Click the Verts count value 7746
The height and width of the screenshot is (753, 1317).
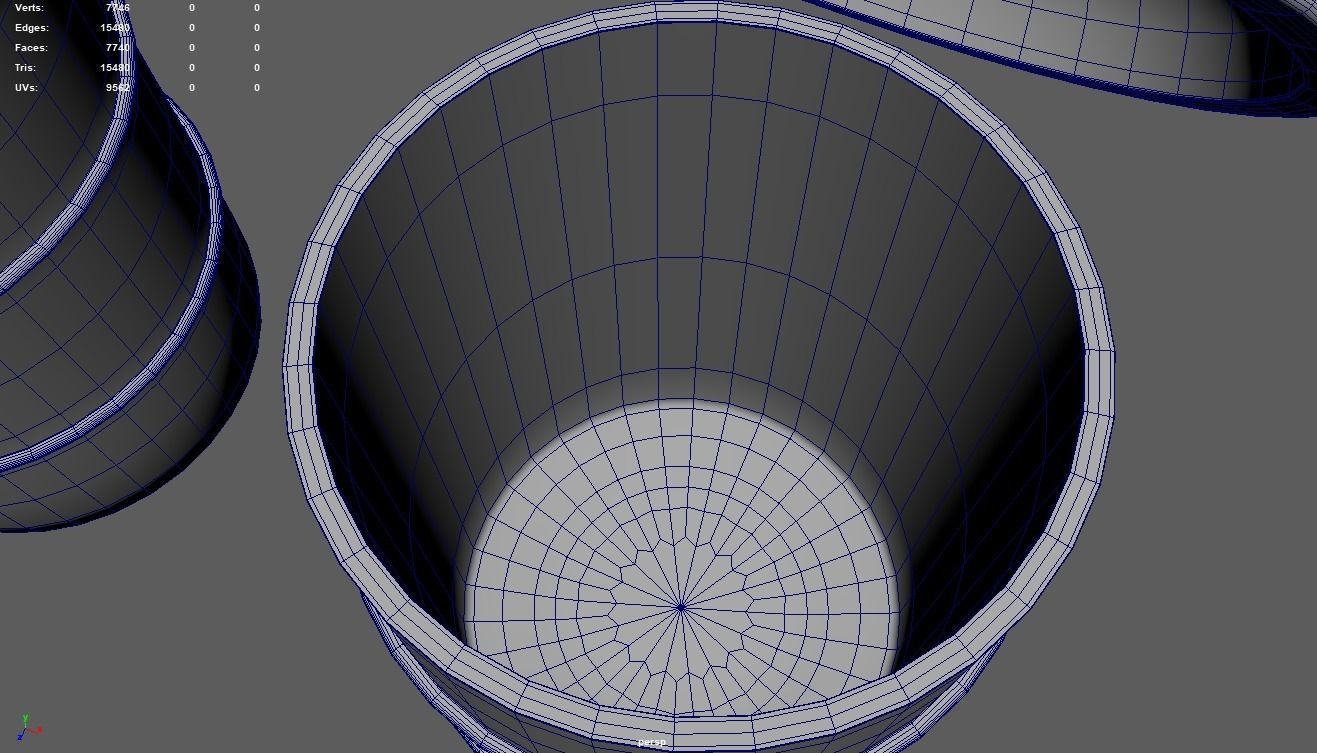click(x=118, y=7)
